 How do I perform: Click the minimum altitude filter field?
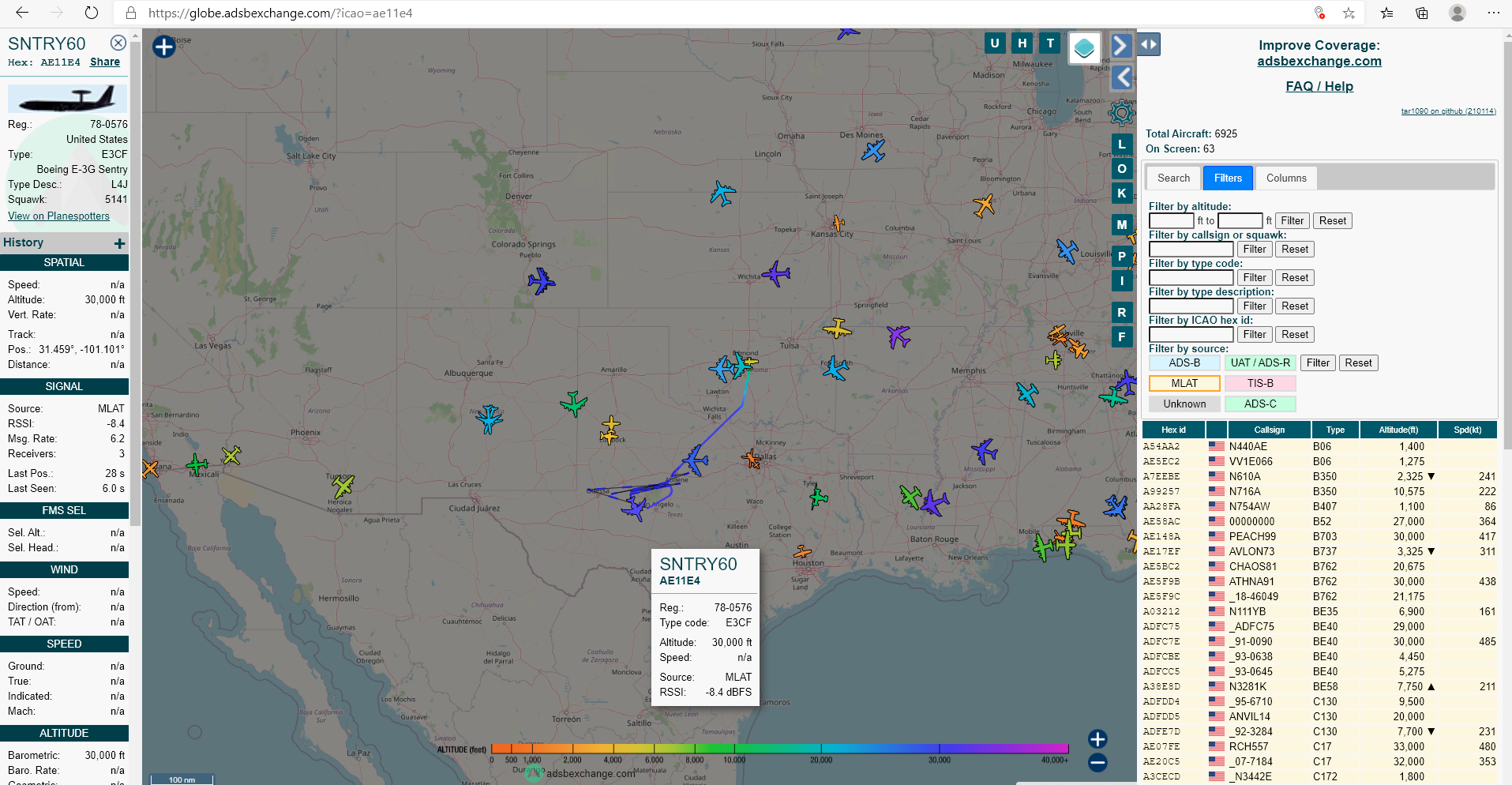(x=1171, y=221)
